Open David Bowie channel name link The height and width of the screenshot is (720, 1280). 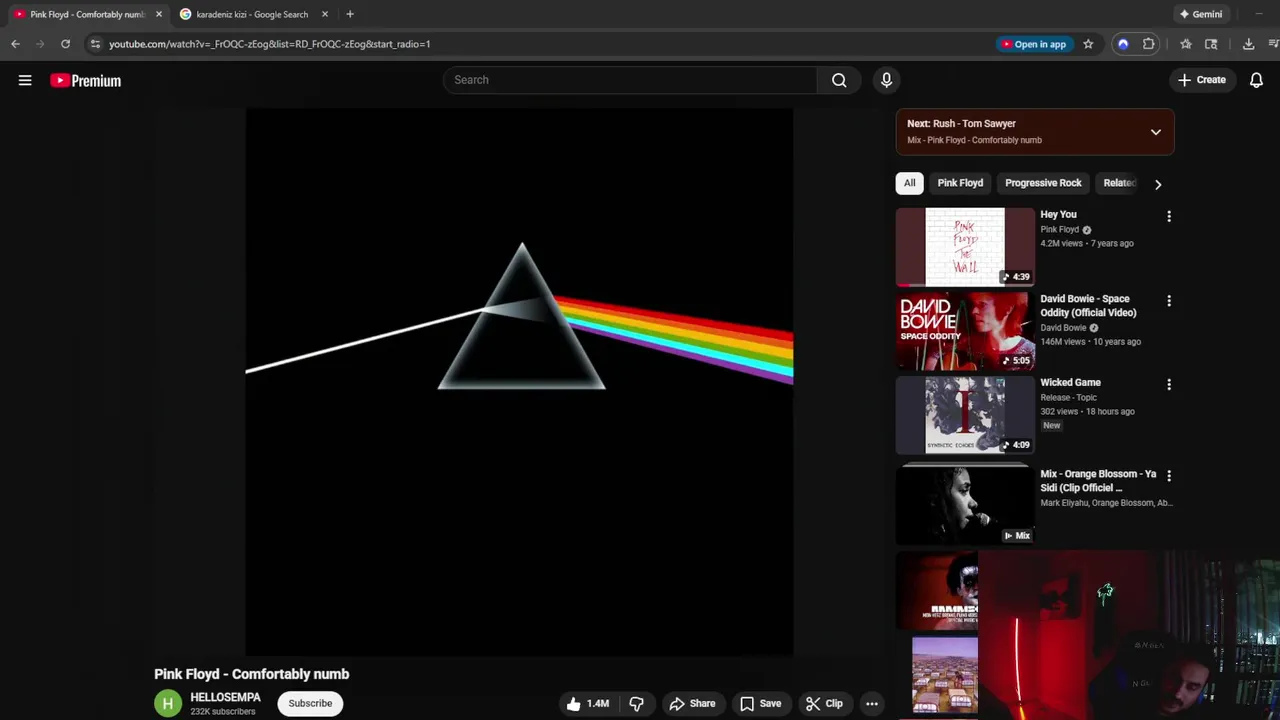1063,327
